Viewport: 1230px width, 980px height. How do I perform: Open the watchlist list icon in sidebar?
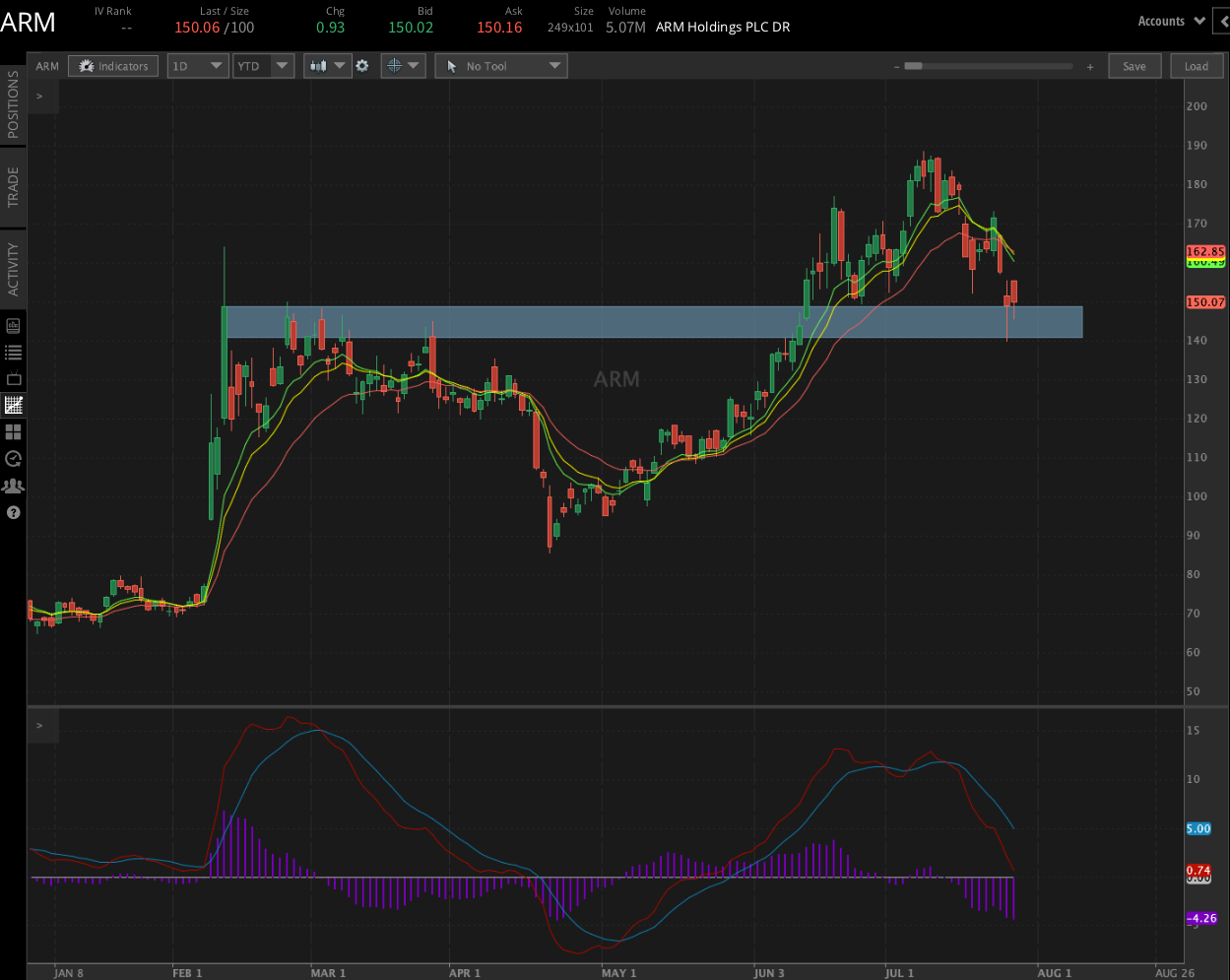14,352
